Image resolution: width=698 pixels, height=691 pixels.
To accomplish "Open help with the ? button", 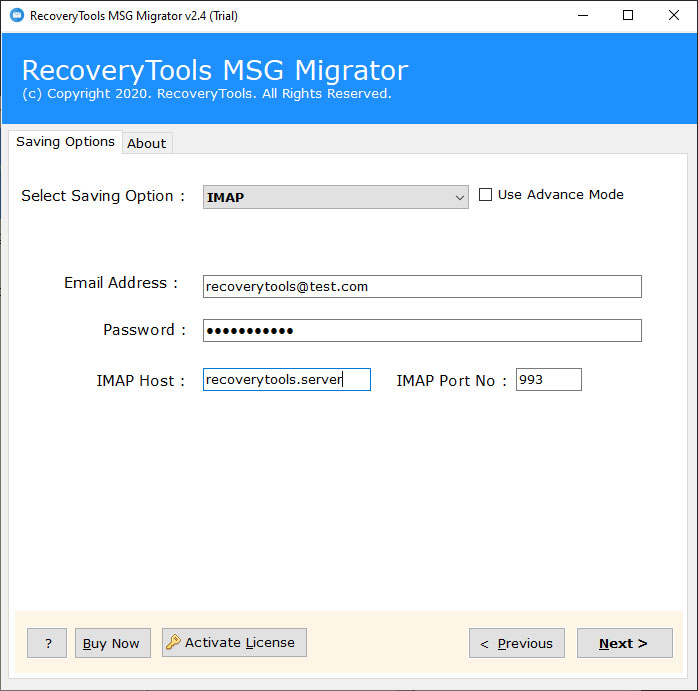I will click(x=47, y=643).
